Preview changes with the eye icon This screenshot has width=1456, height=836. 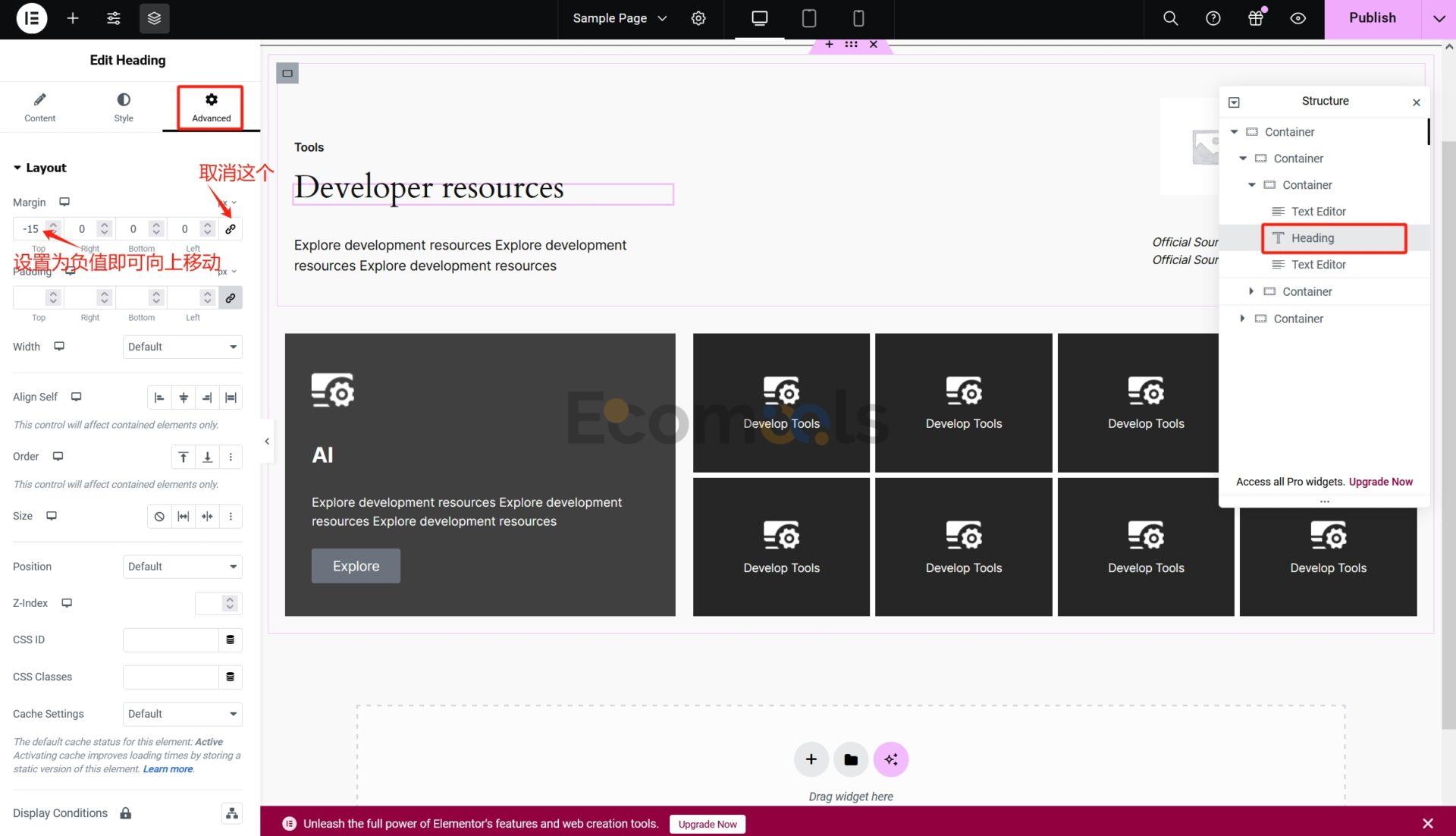[1298, 18]
